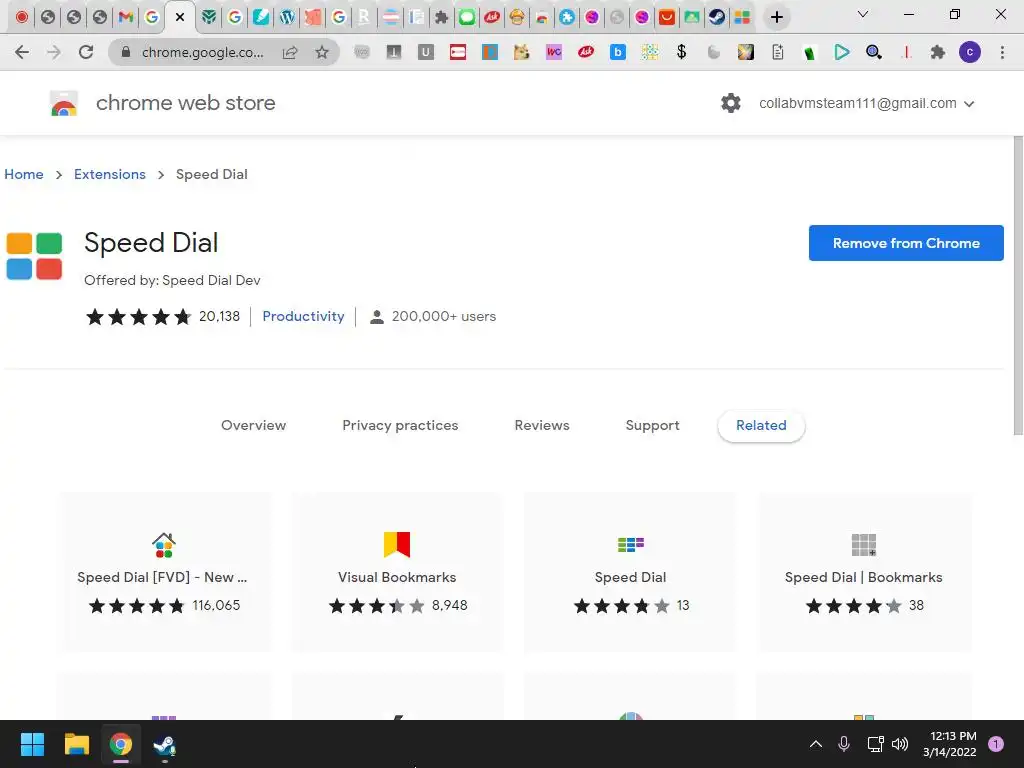Switch to the Support tab
1024x768 pixels.
tap(652, 425)
